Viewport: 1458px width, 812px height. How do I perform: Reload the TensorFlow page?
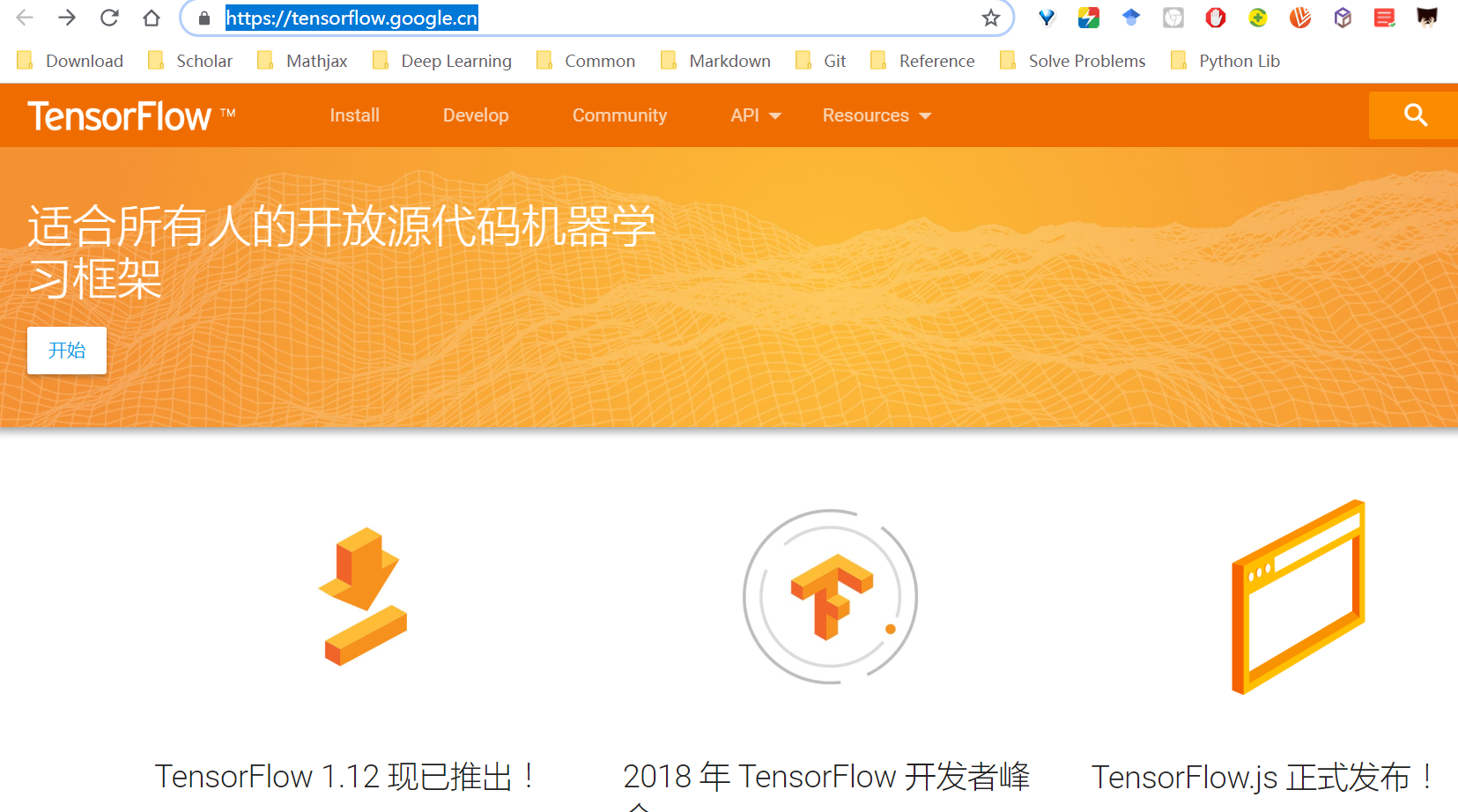pyautogui.click(x=109, y=18)
